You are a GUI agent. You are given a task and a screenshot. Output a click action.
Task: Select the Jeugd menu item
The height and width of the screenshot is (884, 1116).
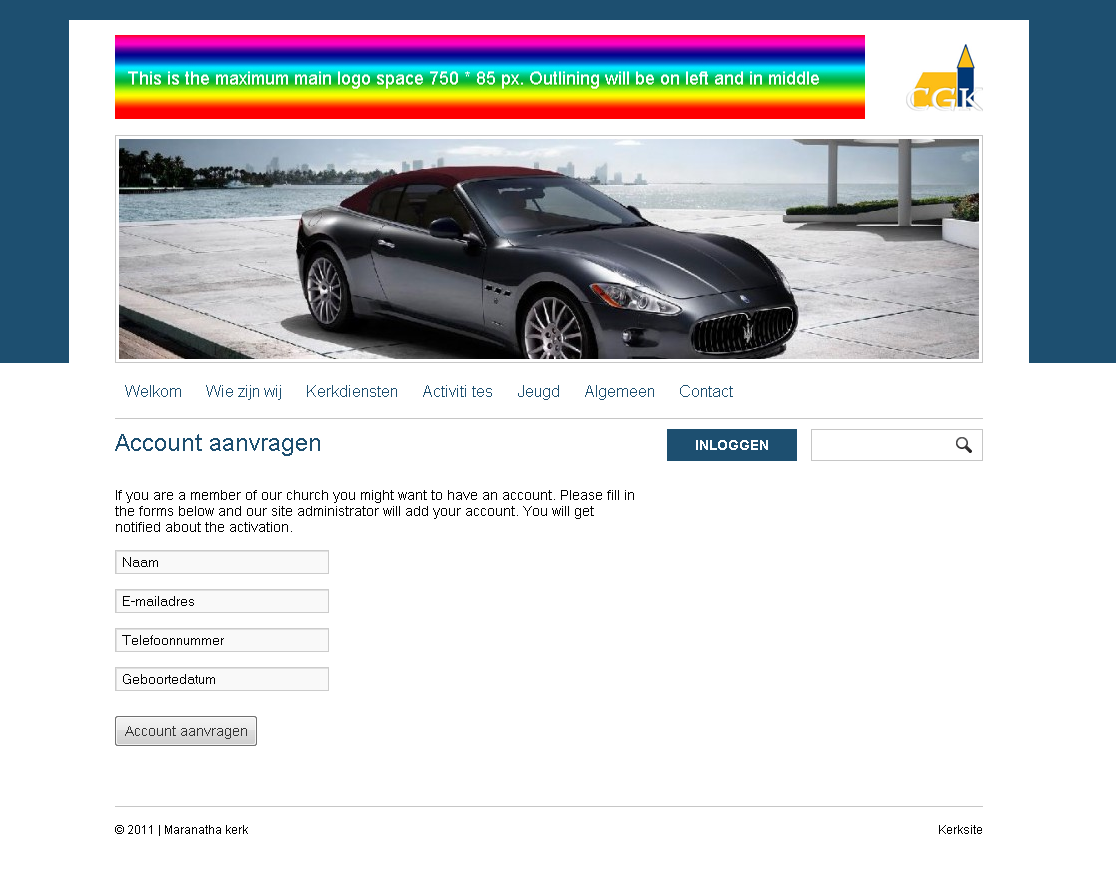coord(538,391)
